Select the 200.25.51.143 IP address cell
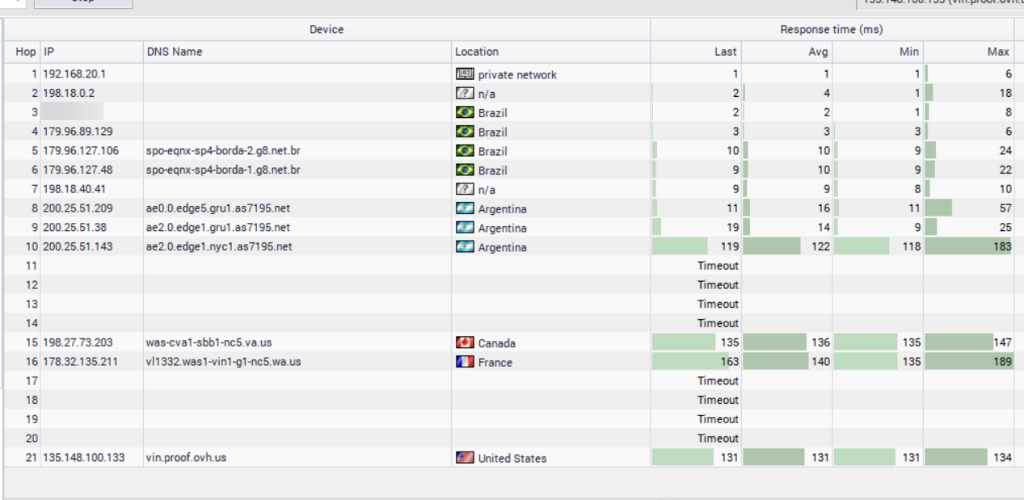The width and height of the screenshot is (1024, 500). point(91,247)
